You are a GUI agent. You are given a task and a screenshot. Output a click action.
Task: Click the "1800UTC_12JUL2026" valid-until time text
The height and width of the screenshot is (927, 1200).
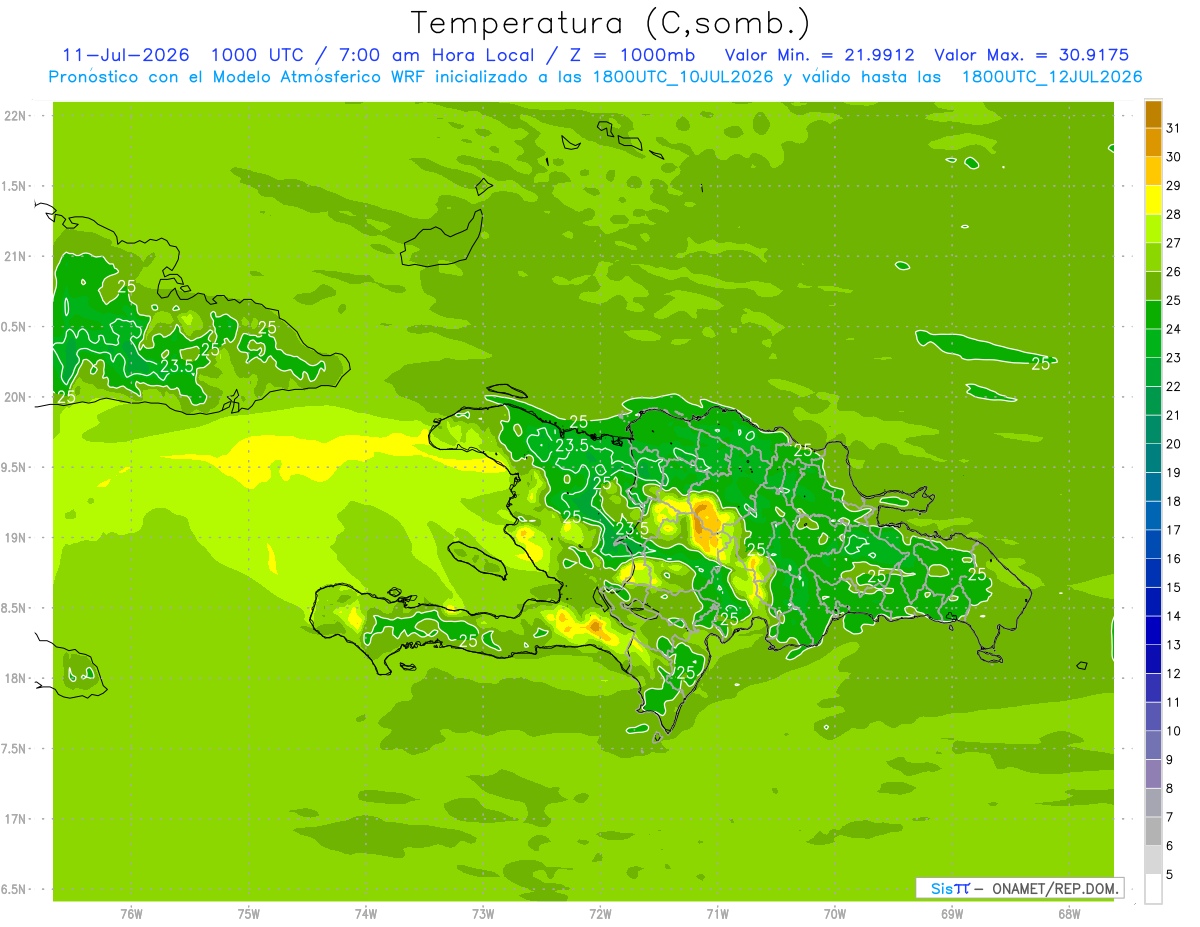[x=1051, y=77]
